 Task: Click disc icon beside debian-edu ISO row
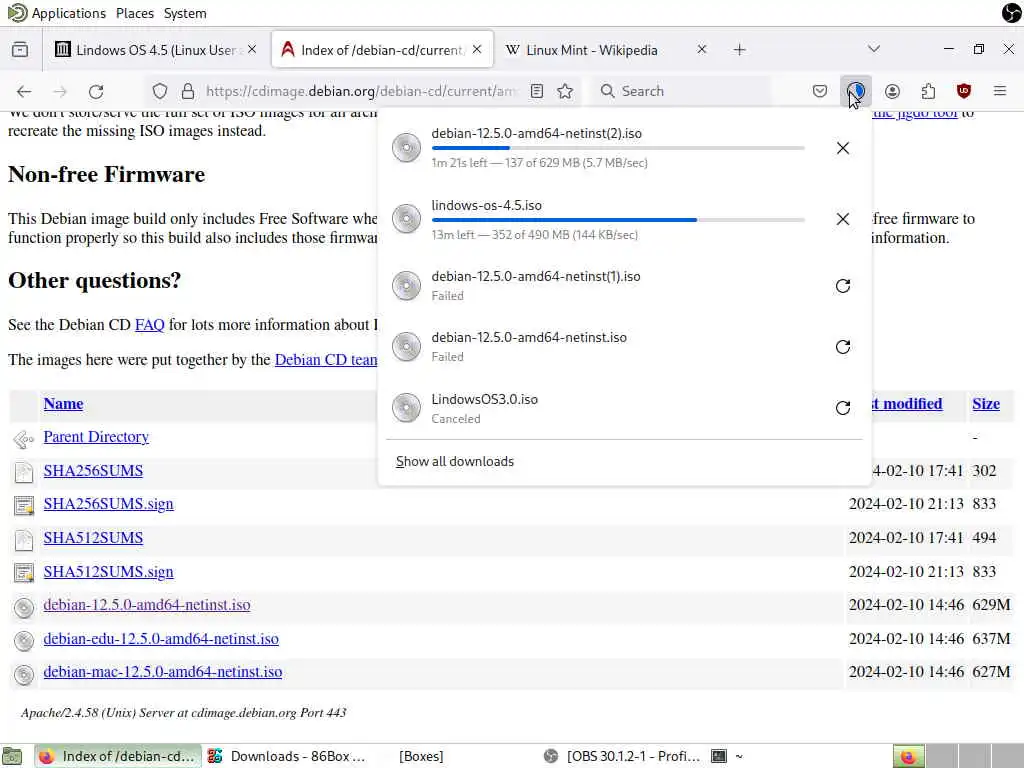[24, 641]
